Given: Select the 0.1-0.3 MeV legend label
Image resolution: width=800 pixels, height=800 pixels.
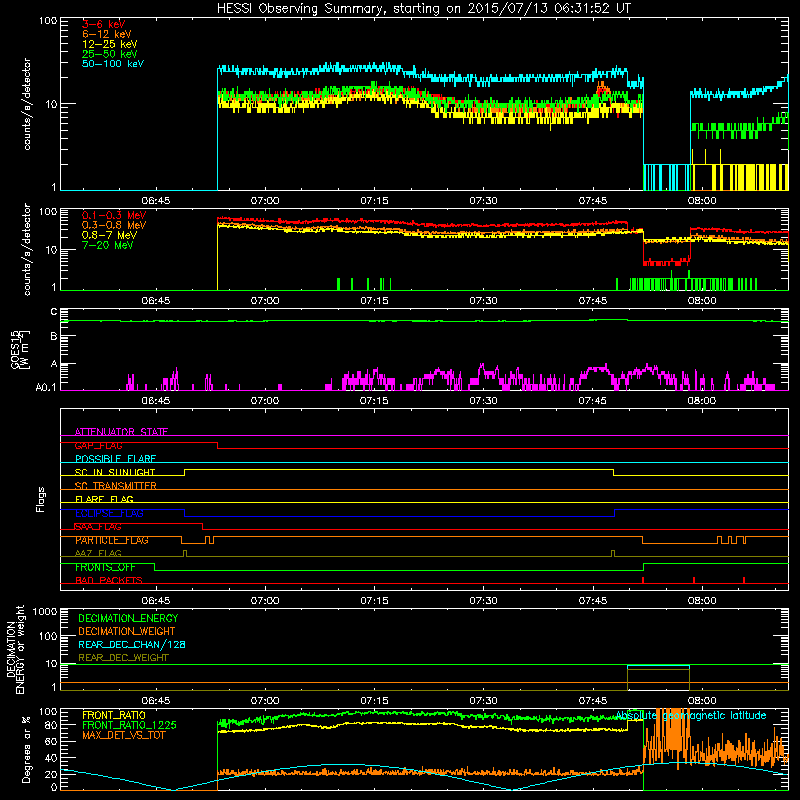Looking at the screenshot, I should click(114, 215).
